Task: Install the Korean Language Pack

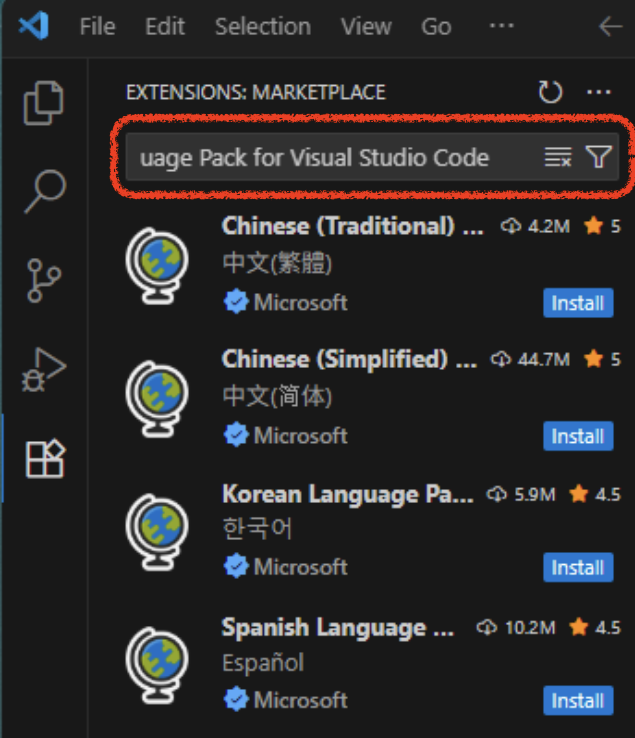Action: (578, 567)
